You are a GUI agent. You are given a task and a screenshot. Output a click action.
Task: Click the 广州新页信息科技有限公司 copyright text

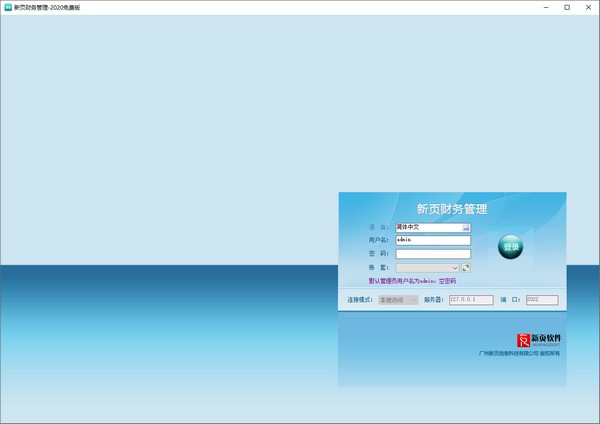519,353
